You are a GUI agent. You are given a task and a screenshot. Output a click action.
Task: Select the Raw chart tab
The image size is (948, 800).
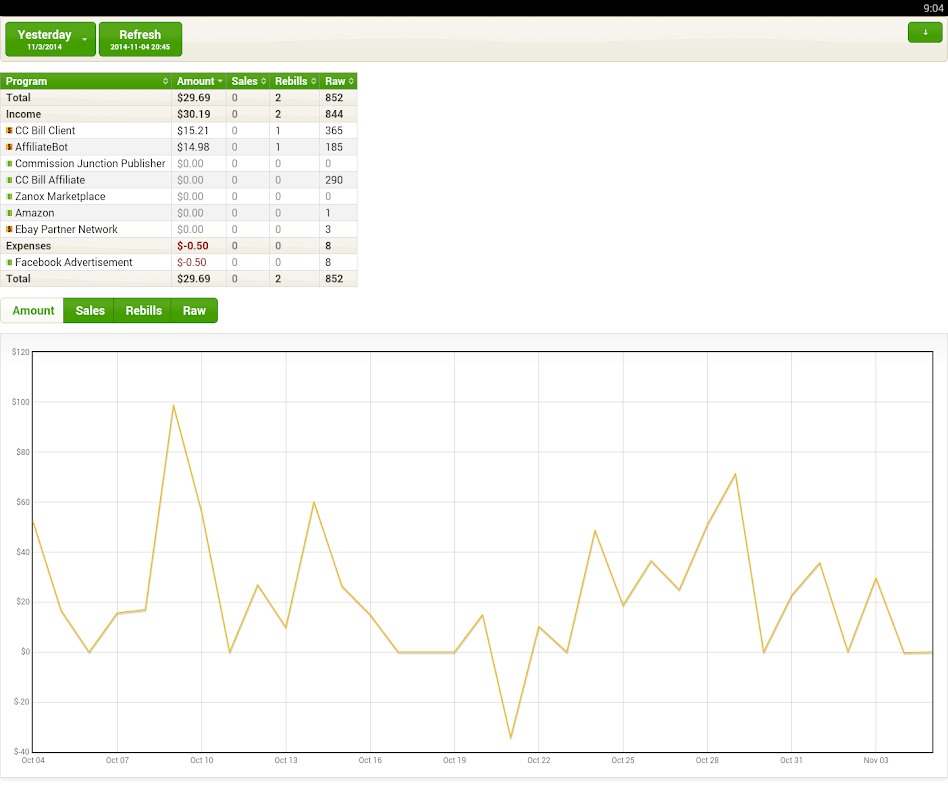coord(194,311)
